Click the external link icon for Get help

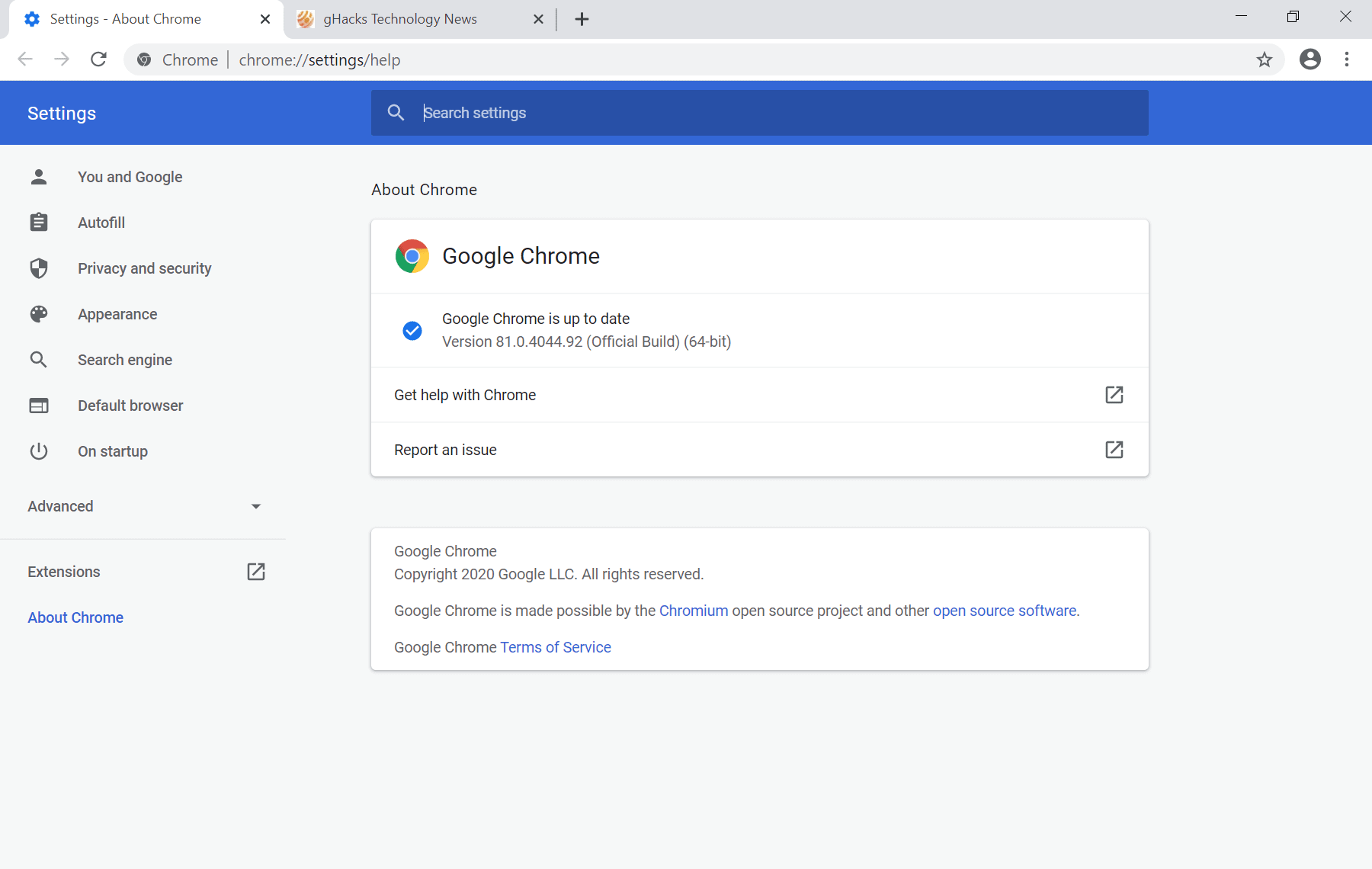(x=1114, y=395)
